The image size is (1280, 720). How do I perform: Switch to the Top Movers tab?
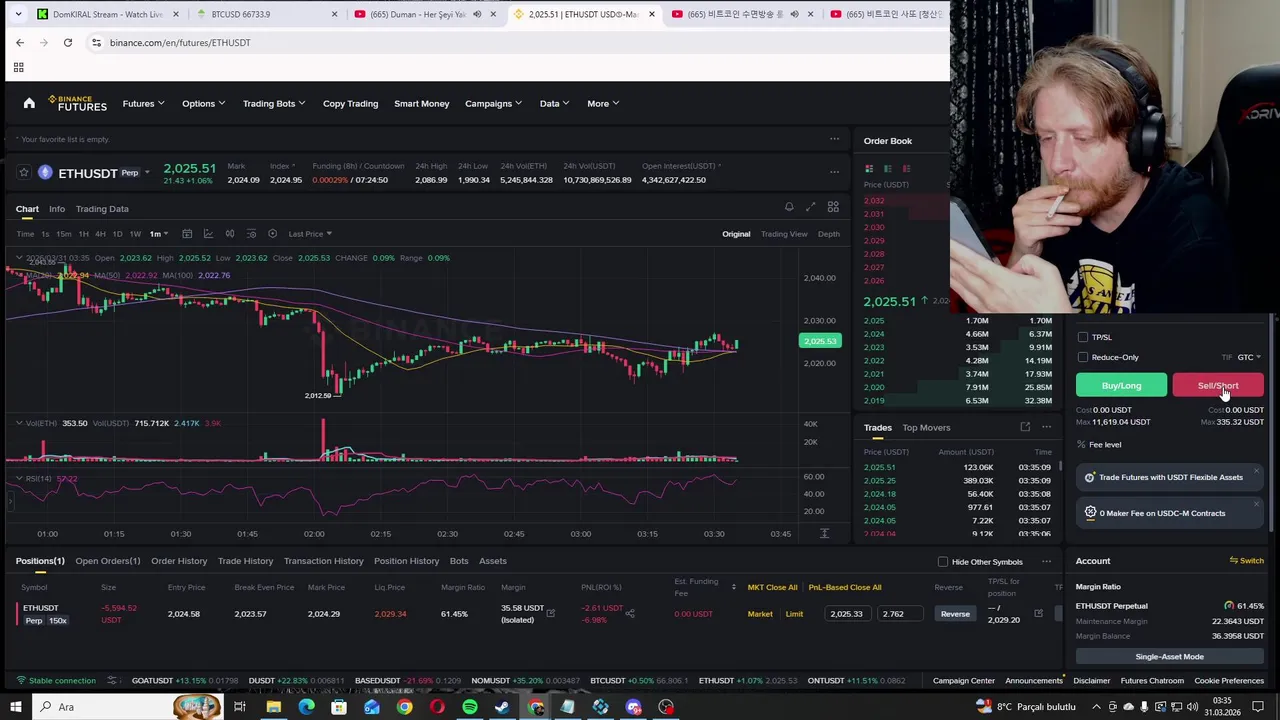[926, 427]
